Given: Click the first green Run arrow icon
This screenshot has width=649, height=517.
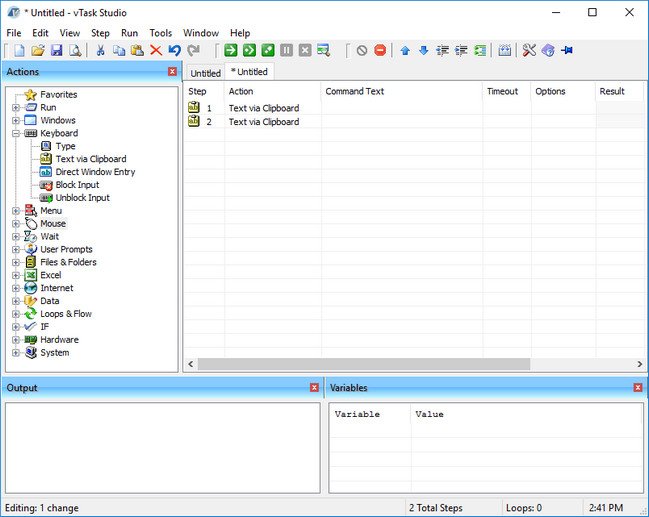Looking at the screenshot, I should (231, 50).
